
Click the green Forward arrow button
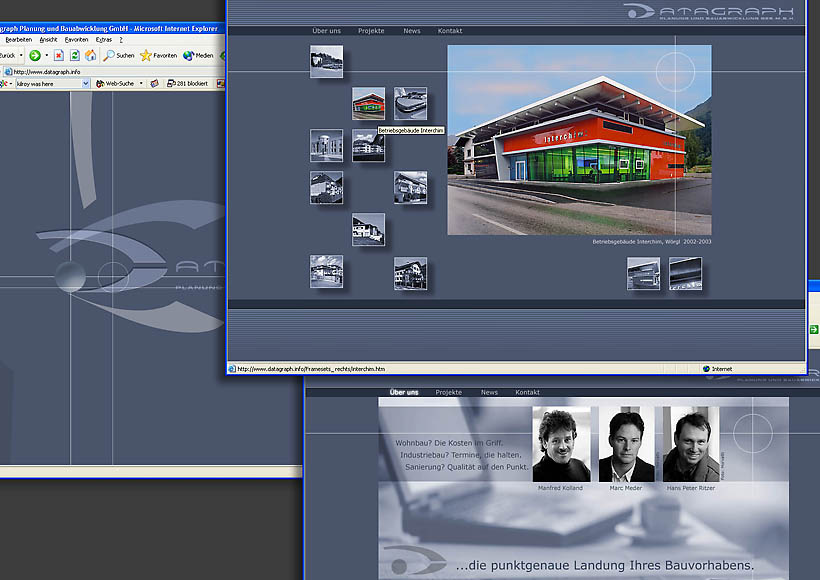[x=35, y=55]
